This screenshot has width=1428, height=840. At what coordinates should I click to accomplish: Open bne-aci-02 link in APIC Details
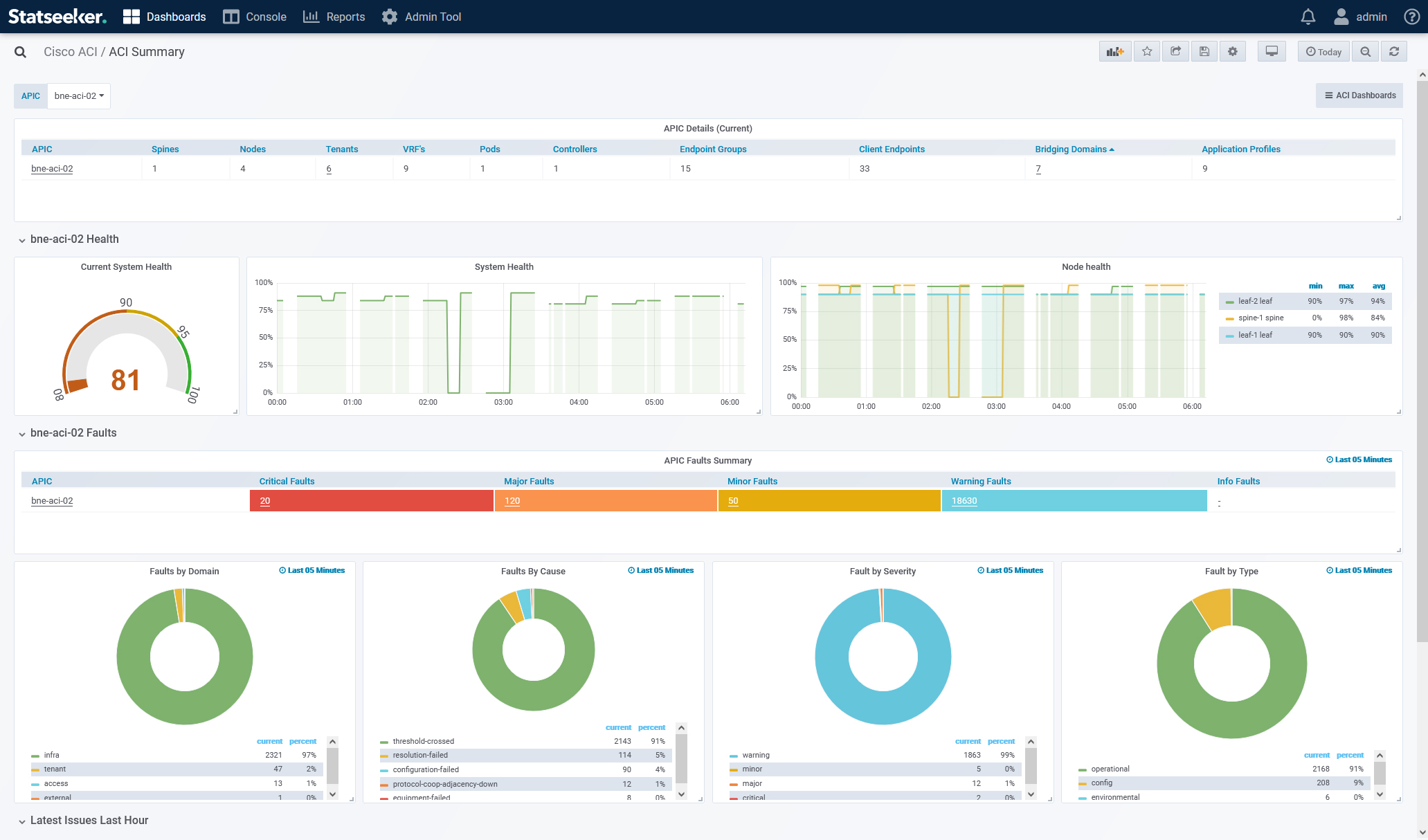[52, 169]
